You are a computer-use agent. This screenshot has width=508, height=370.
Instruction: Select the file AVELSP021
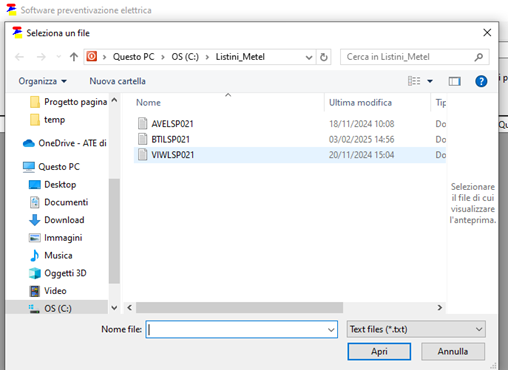(x=172, y=124)
